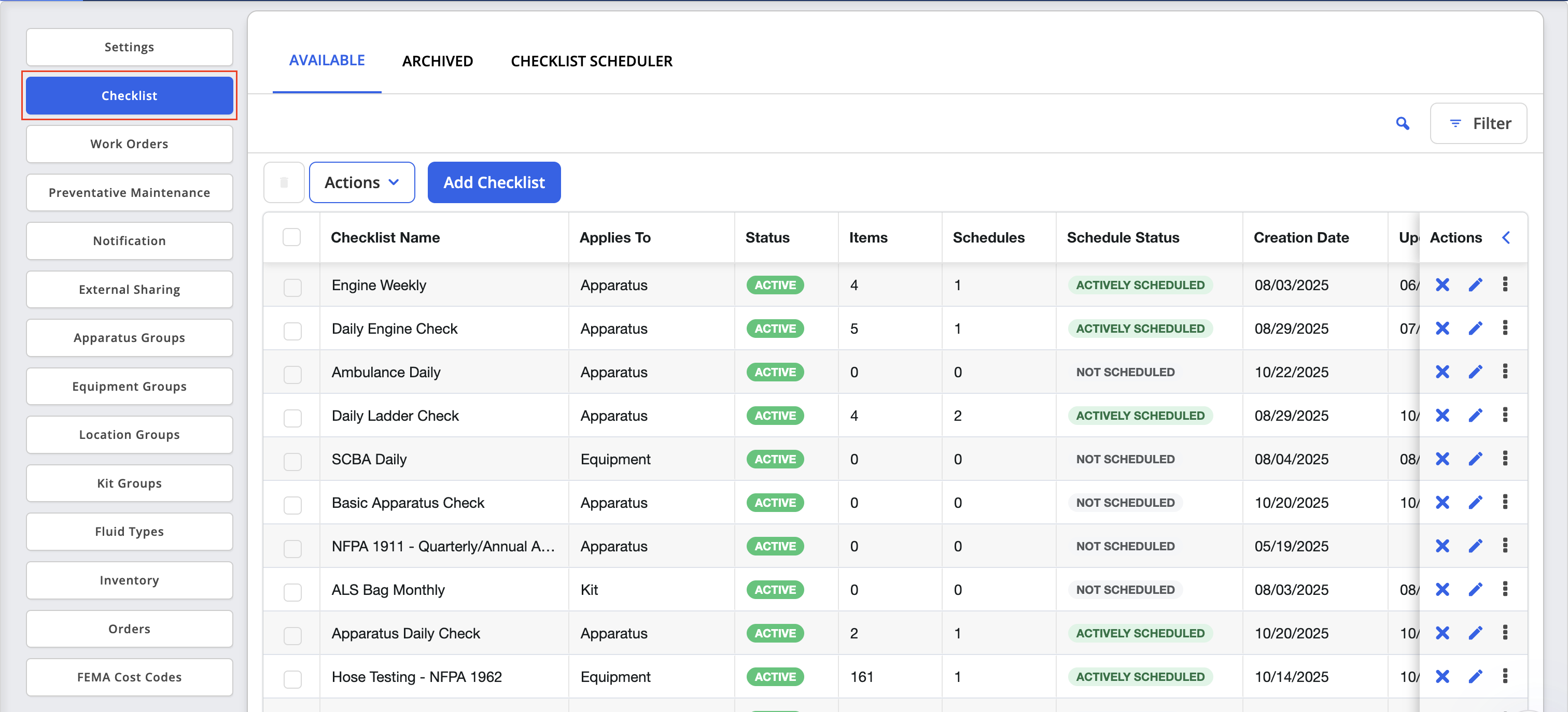Viewport: 1568px width, 712px height.
Task: Open Preventative Maintenance in the sidebar
Action: click(129, 193)
